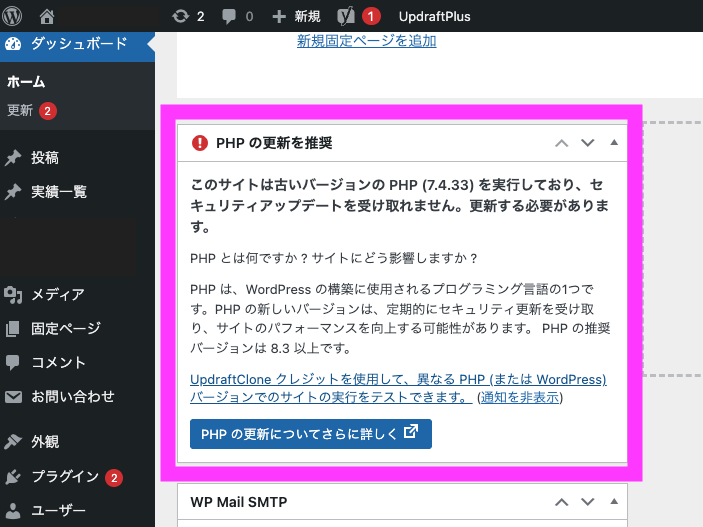Open comments bubble in admin bar
This screenshot has width=703, height=527.
(229, 17)
